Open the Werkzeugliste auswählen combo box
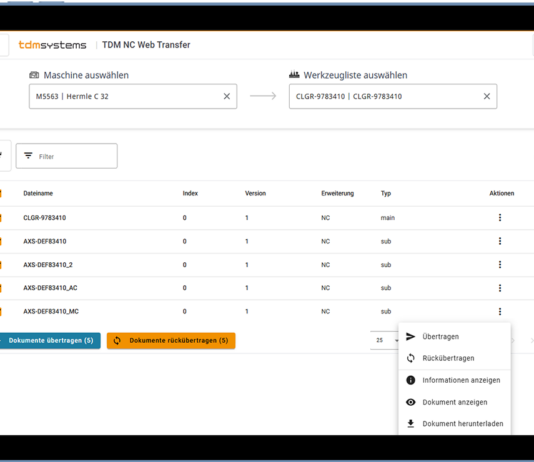The width and height of the screenshot is (534, 462). [393, 96]
